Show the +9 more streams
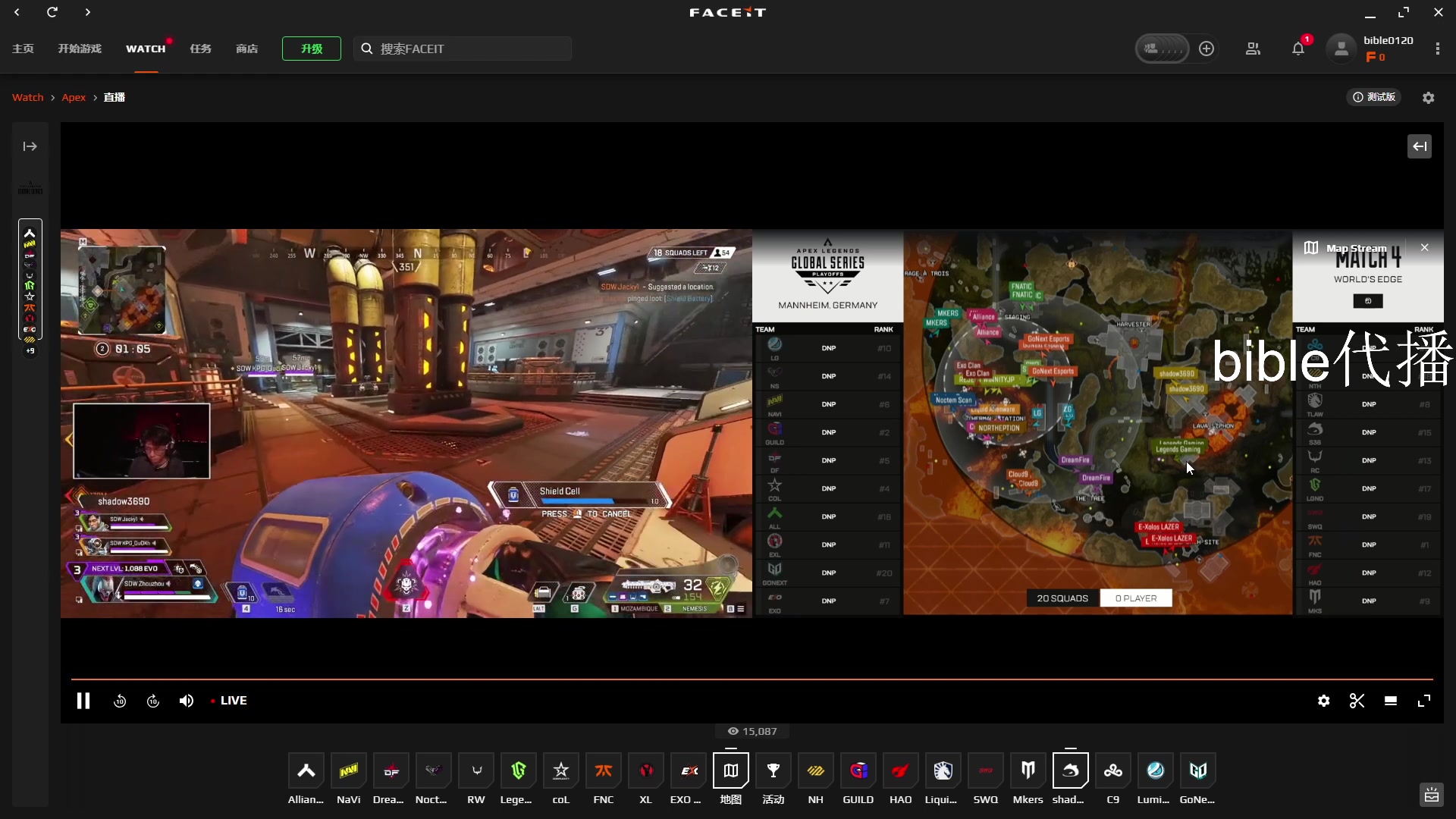Viewport: 1456px width, 819px height. [30, 351]
